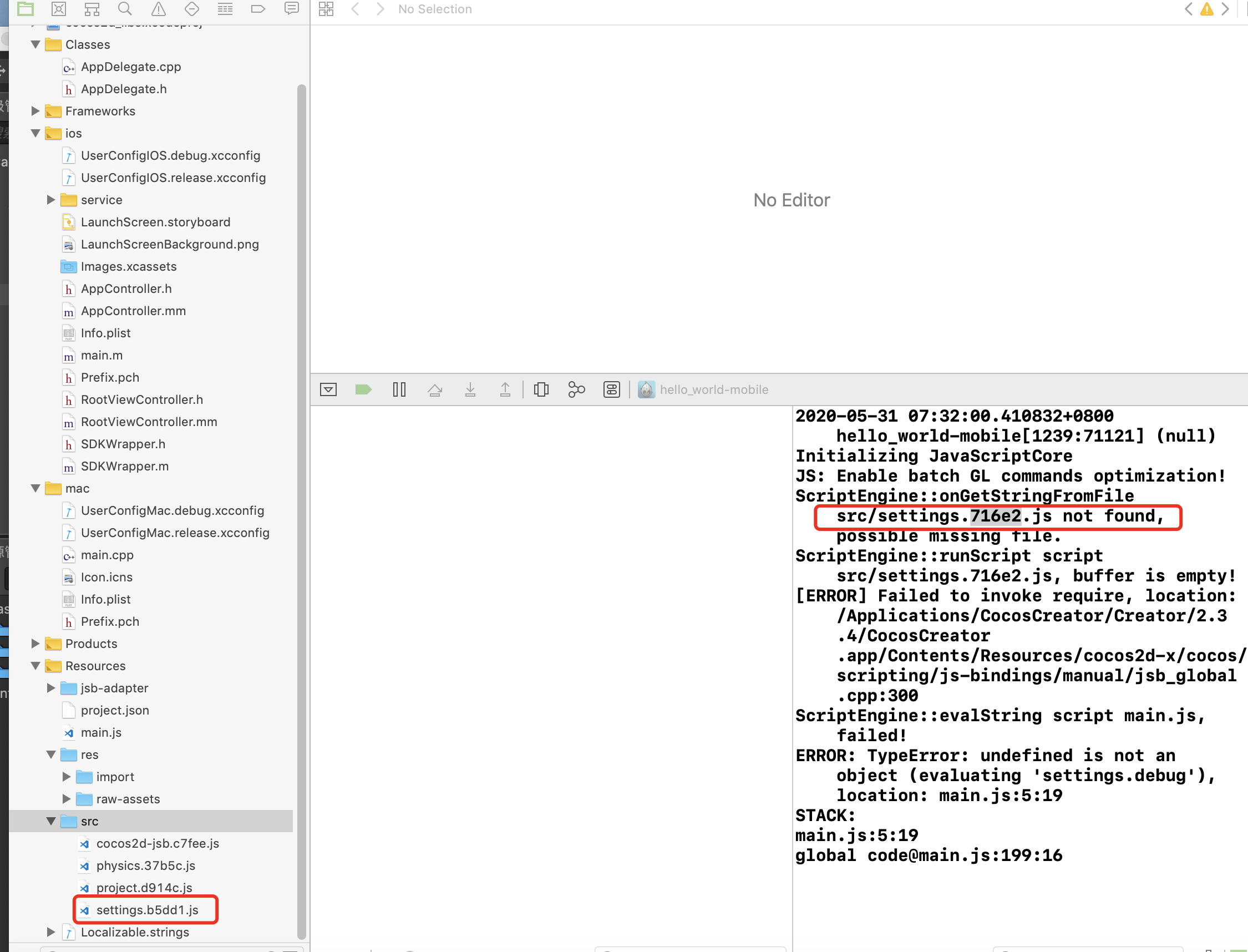The height and width of the screenshot is (952, 1248).
Task: Click the related items grid icon
Action: tap(326, 8)
